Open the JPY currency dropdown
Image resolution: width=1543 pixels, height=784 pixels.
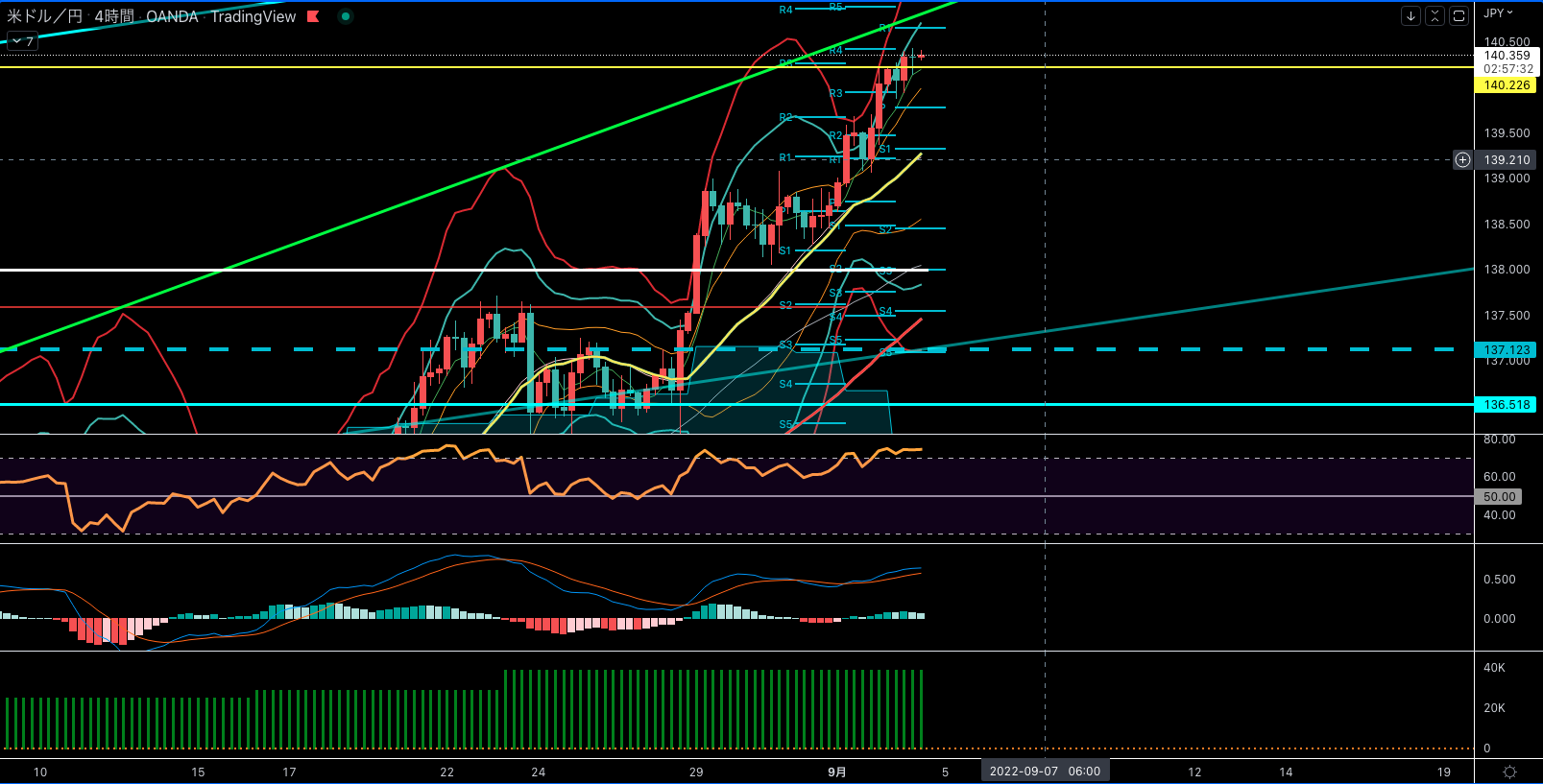tap(1498, 13)
